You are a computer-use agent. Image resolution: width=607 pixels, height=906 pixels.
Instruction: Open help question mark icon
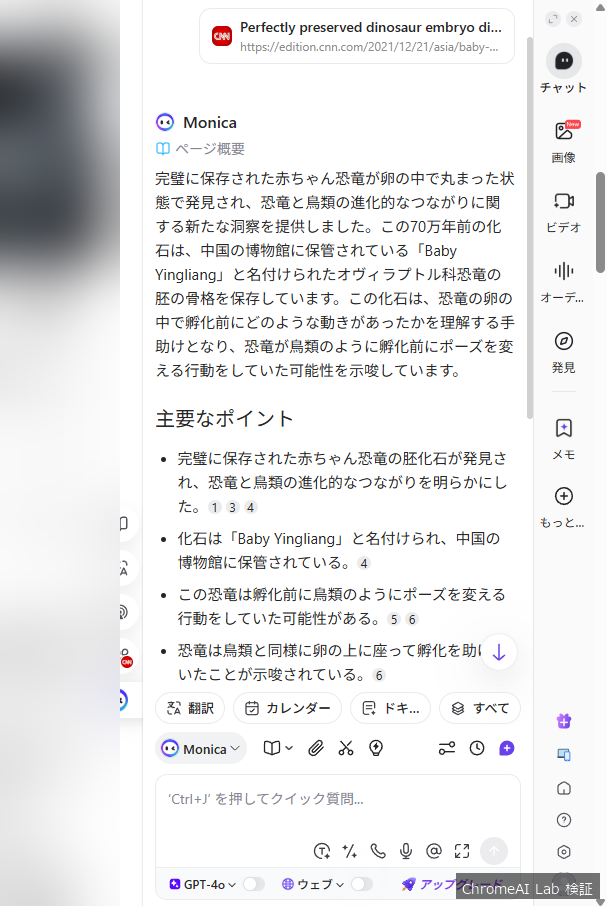[x=564, y=820]
